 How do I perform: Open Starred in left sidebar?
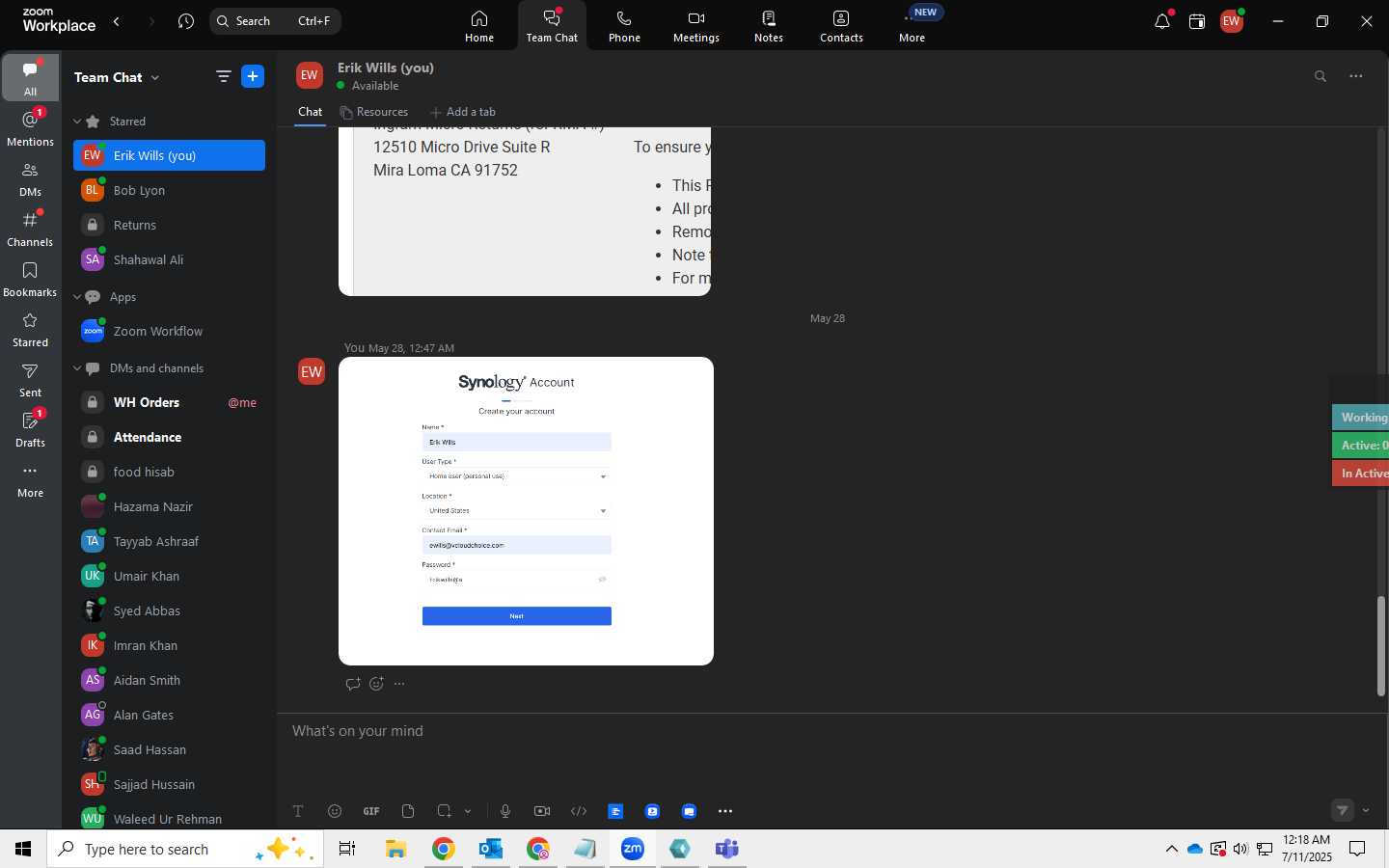[x=30, y=329]
